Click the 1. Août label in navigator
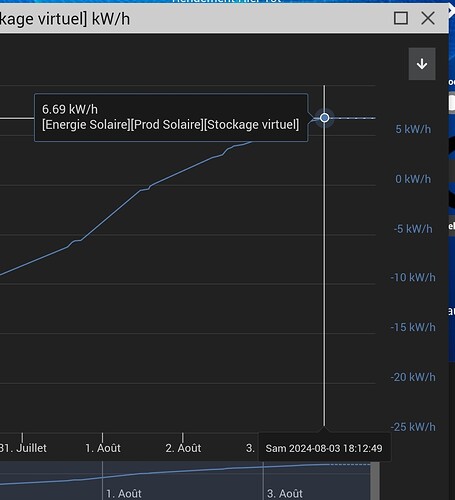Image resolution: width=455 pixels, height=500 pixels. (x=124, y=493)
